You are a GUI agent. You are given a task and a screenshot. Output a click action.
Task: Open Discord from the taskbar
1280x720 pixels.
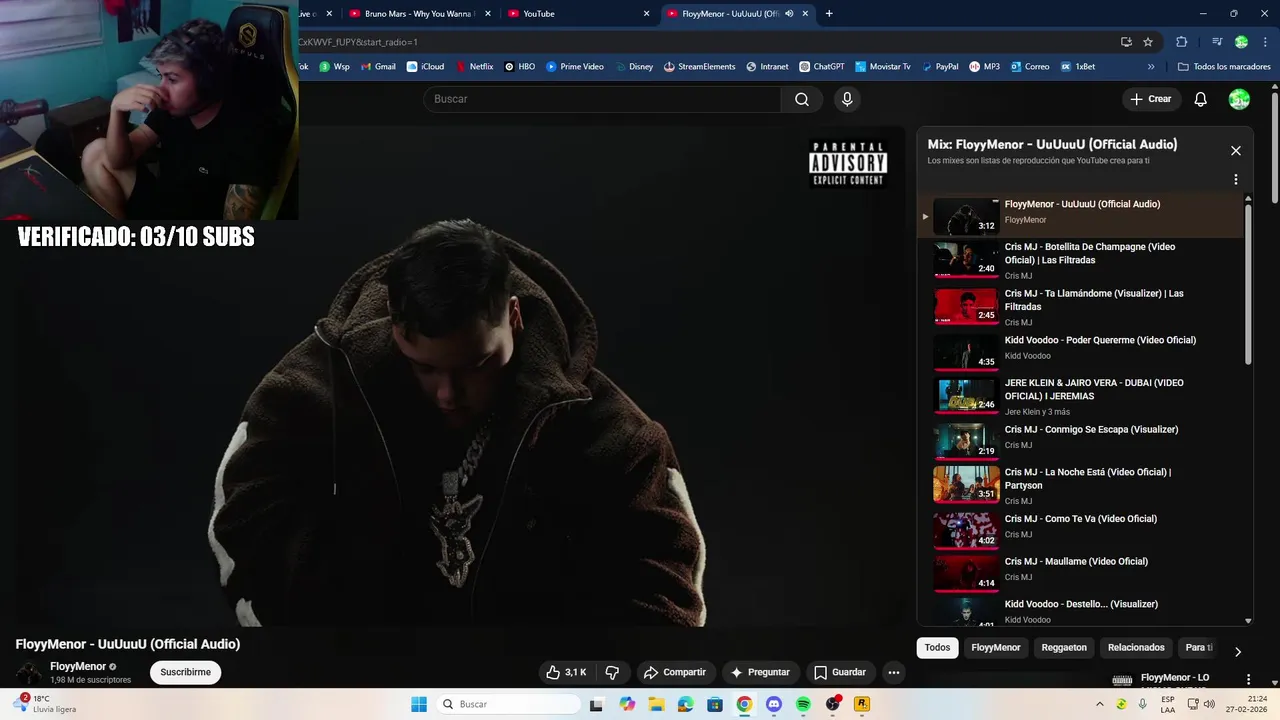[x=773, y=704]
